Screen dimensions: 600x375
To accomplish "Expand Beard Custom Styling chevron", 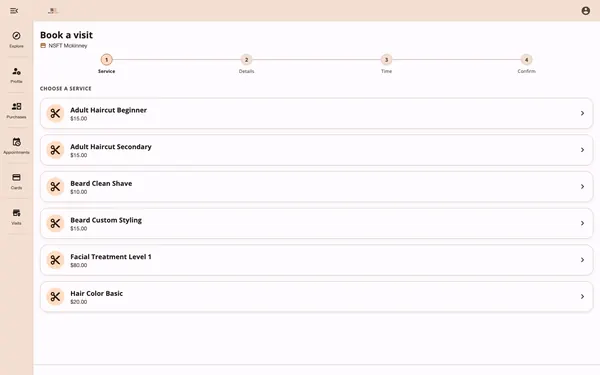I will click(582, 223).
